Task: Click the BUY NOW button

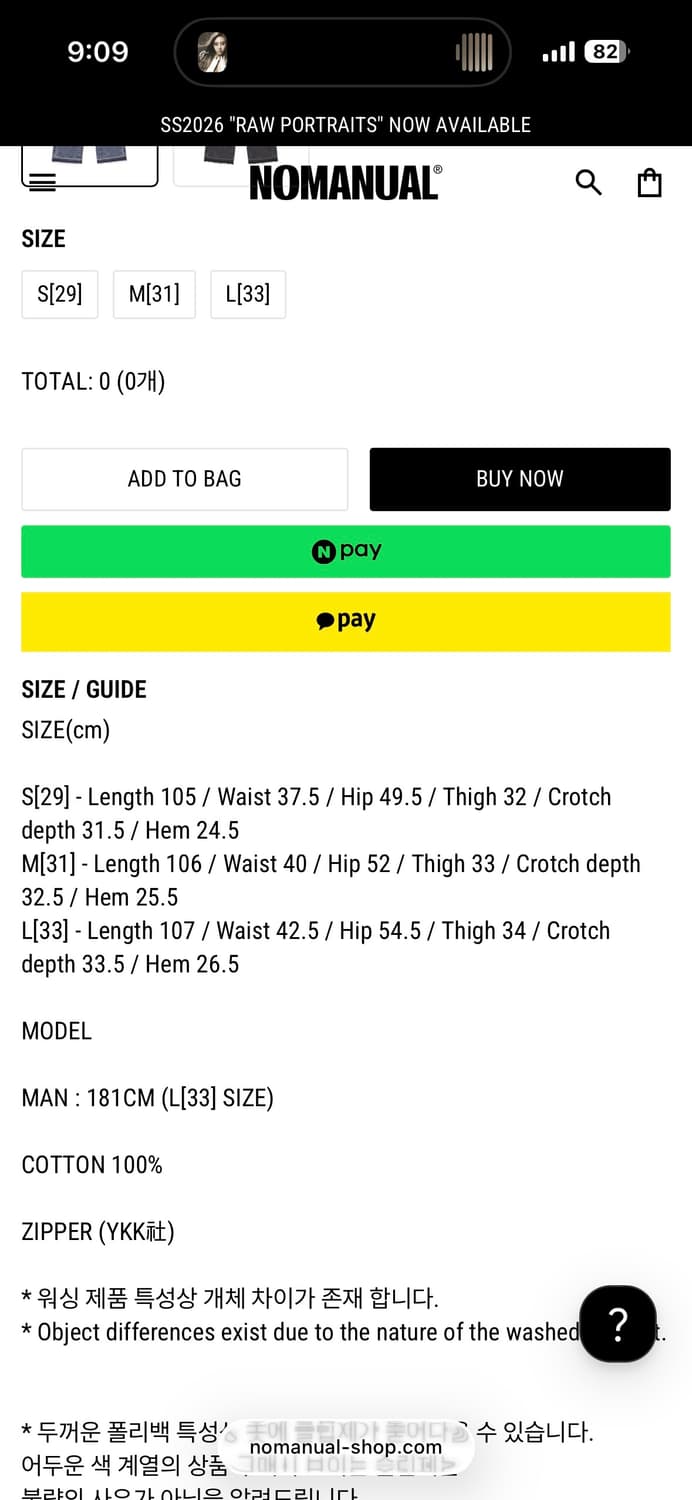Action: point(520,479)
